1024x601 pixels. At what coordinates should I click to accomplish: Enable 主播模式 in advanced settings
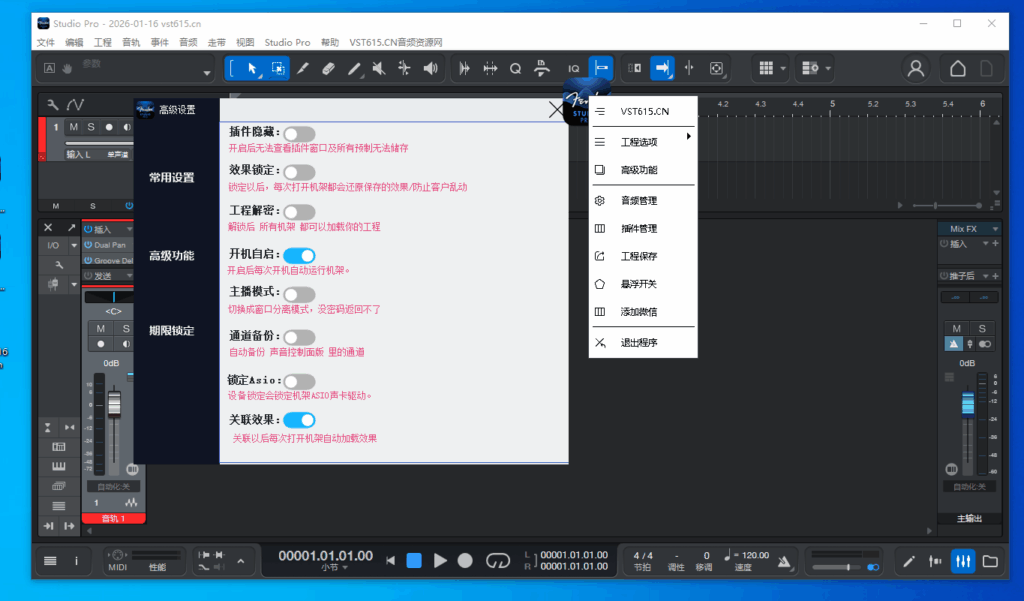pos(299,294)
